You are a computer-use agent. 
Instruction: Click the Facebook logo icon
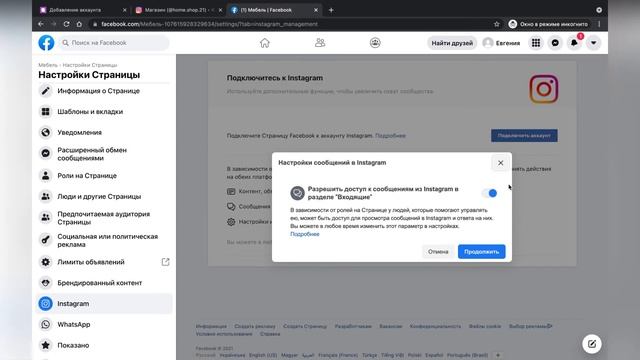pyautogui.click(x=46, y=42)
